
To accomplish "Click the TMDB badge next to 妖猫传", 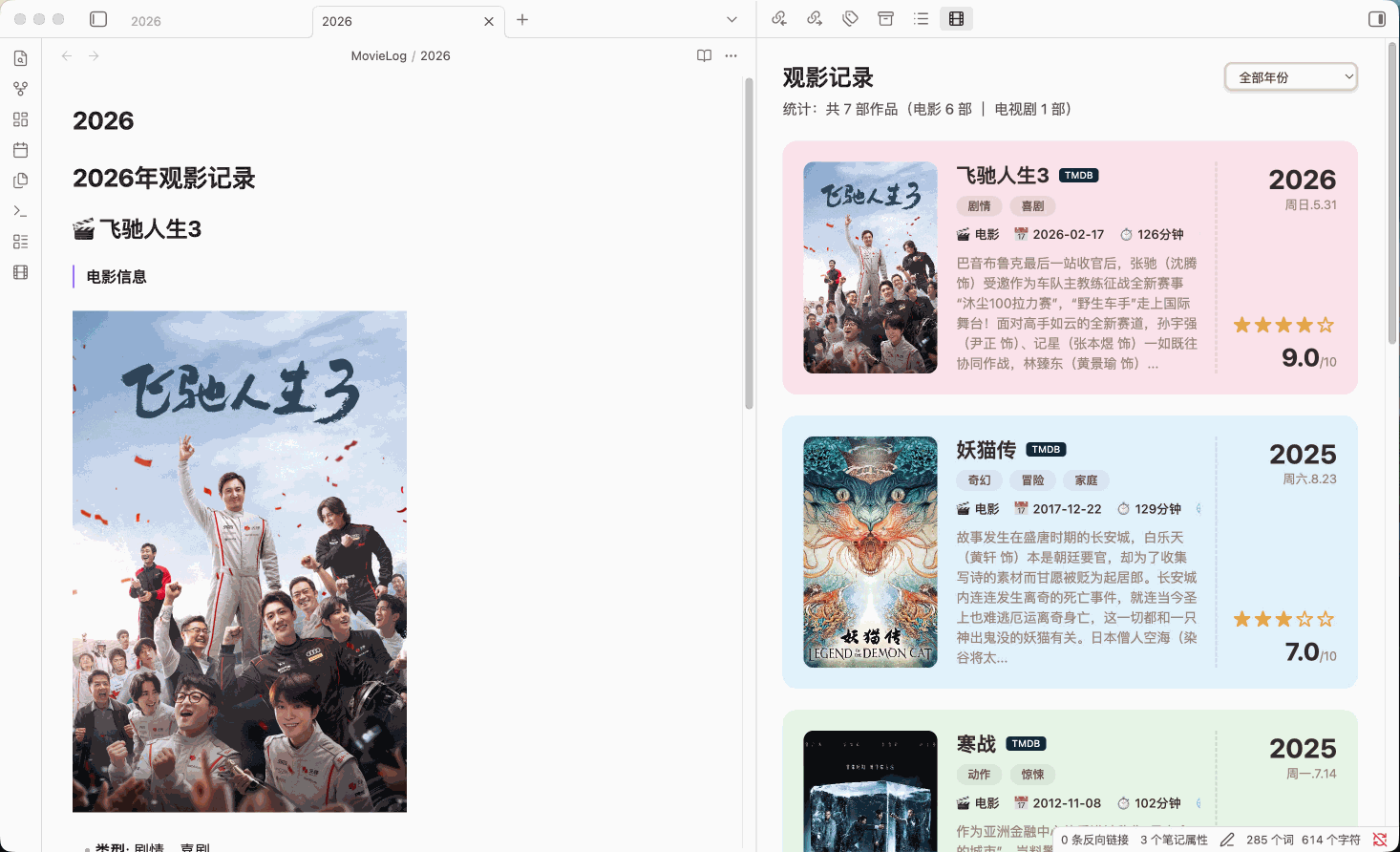I will 1046,450.
